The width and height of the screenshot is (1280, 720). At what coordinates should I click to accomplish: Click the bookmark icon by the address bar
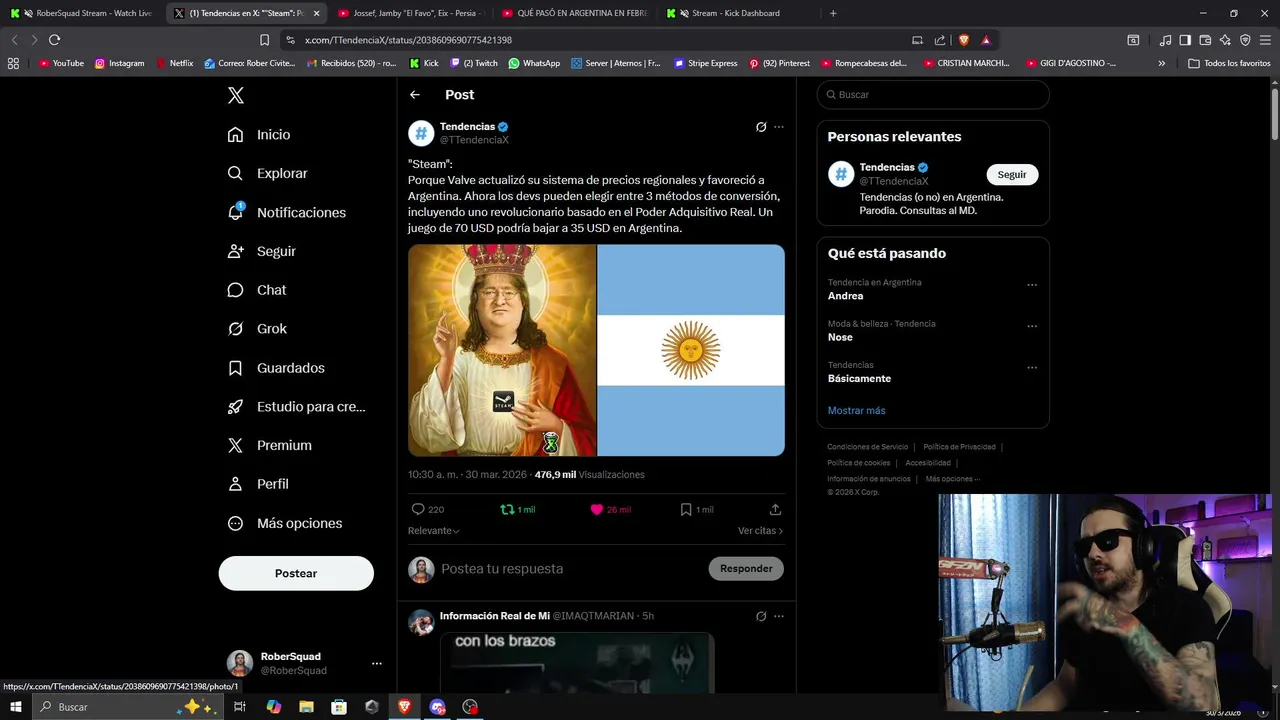point(264,40)
